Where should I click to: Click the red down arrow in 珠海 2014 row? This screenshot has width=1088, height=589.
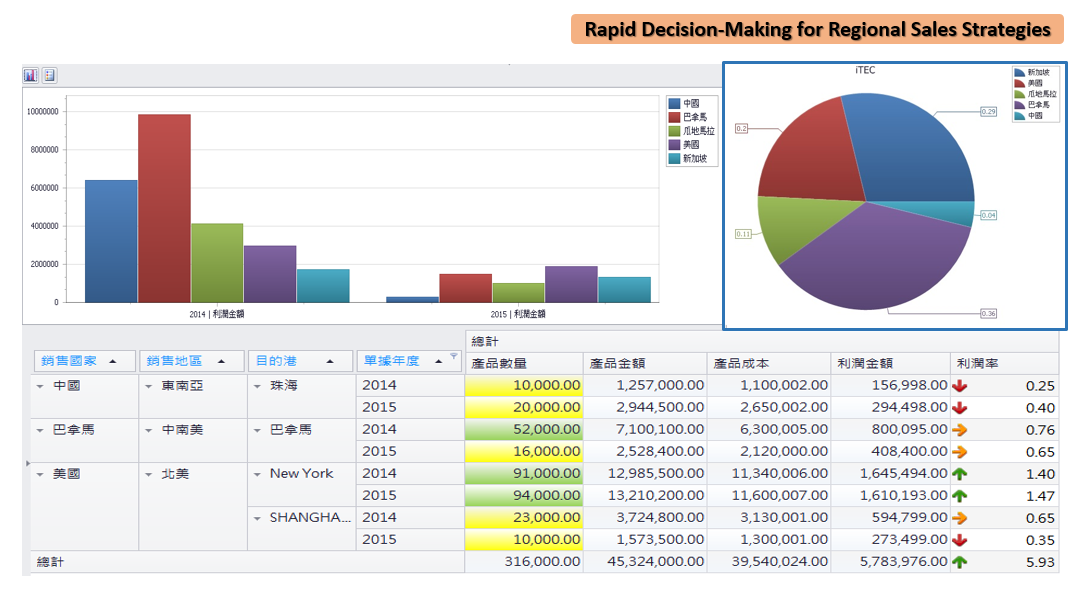(959, 385)
